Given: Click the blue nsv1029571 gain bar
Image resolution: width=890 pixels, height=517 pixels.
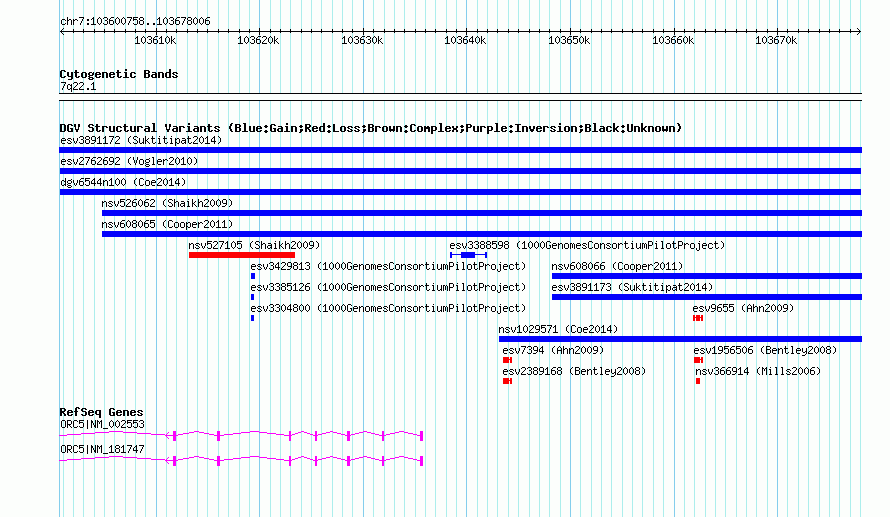Looking at the screenshot, I should pyautogui.click(x=681, y=339).
